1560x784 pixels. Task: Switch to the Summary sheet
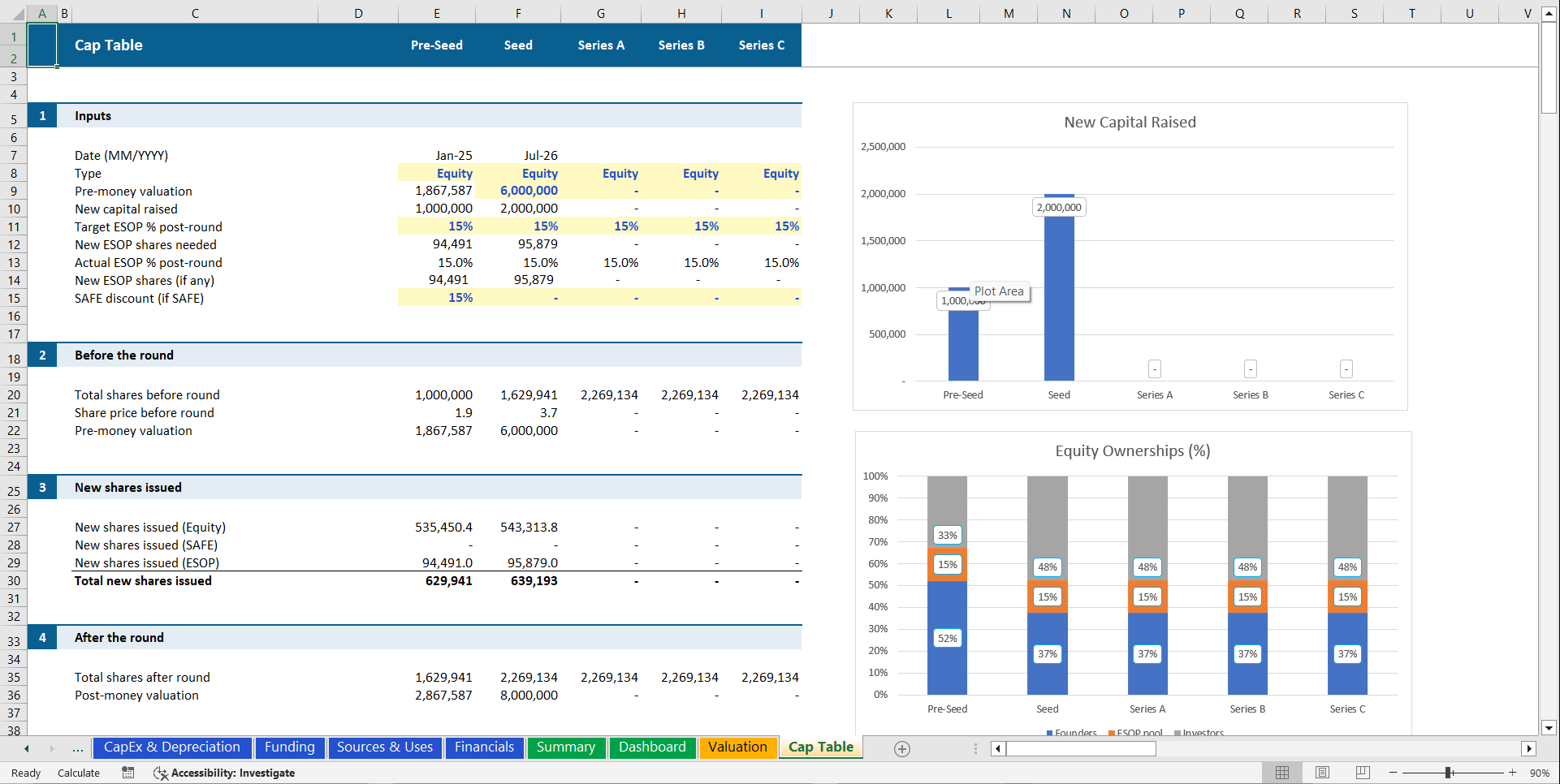click(566, 747)
